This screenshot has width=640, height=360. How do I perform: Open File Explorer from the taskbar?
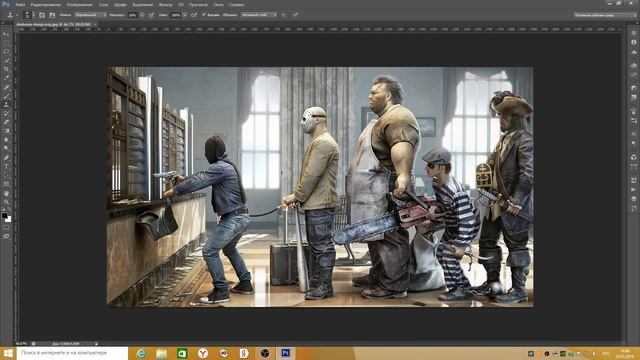(x=162, y=353)
